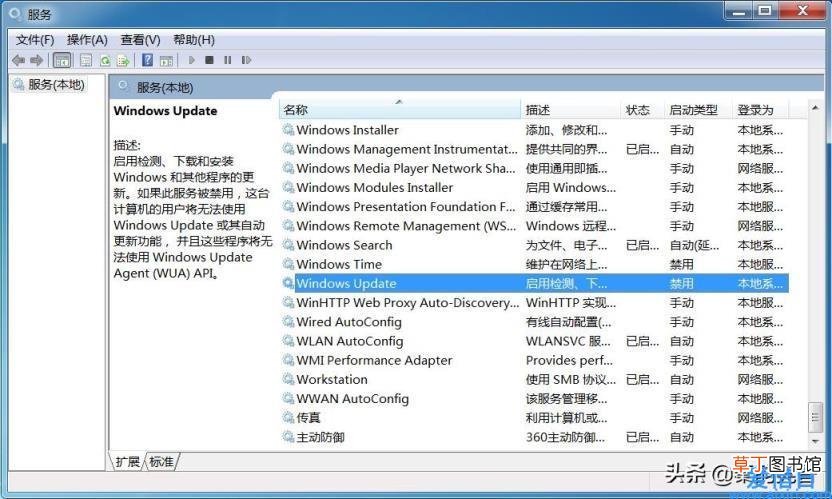Switch to the 标准 tab
The image size is (832, 499).
click(x=161, y=462)
